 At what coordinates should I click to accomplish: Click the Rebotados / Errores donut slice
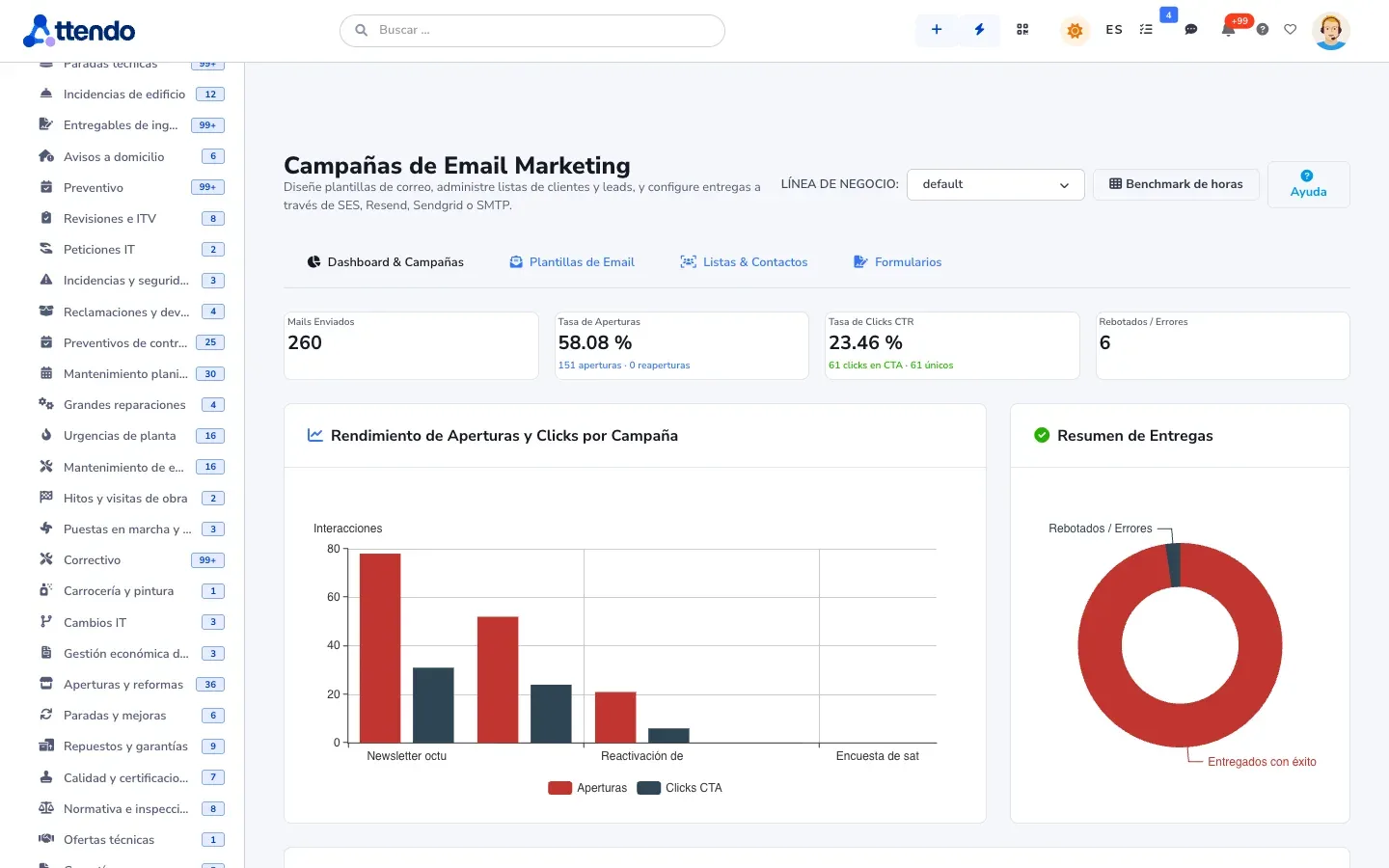[1174, 565]
